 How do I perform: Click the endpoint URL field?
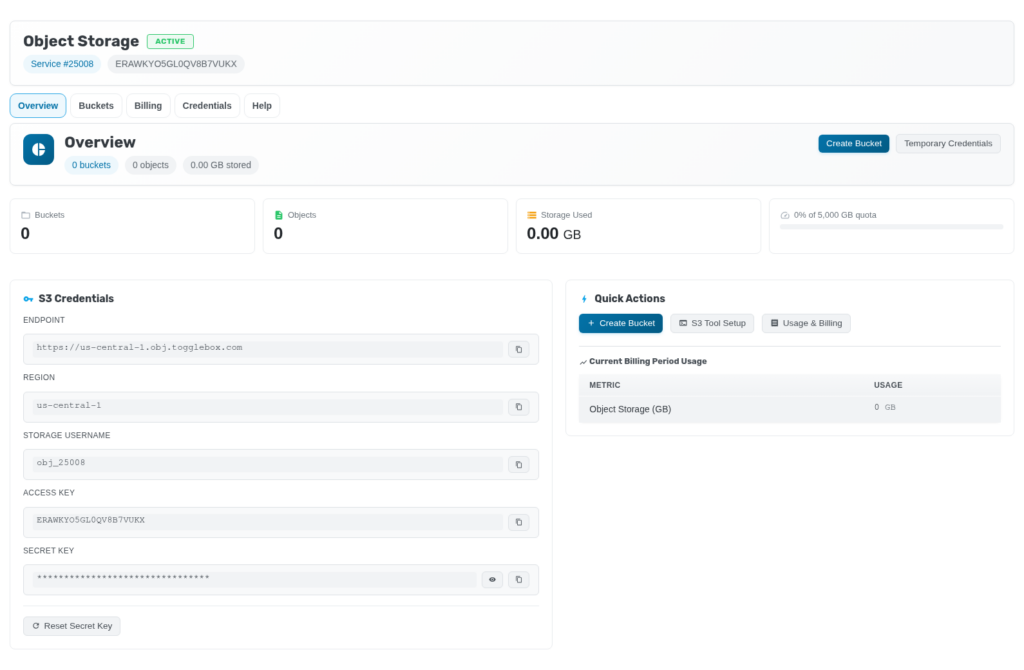268,348
